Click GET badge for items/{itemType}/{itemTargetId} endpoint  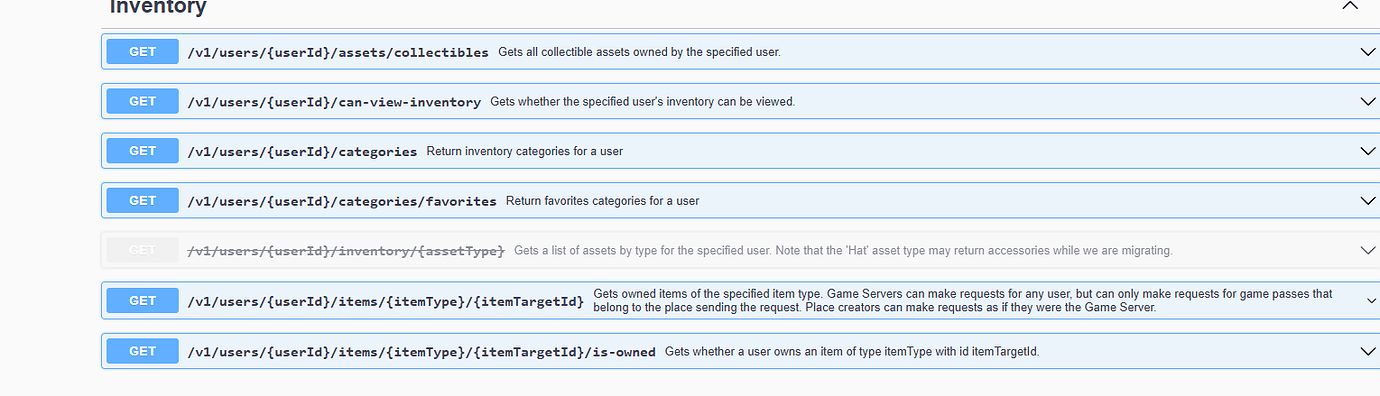coord(143,300)
